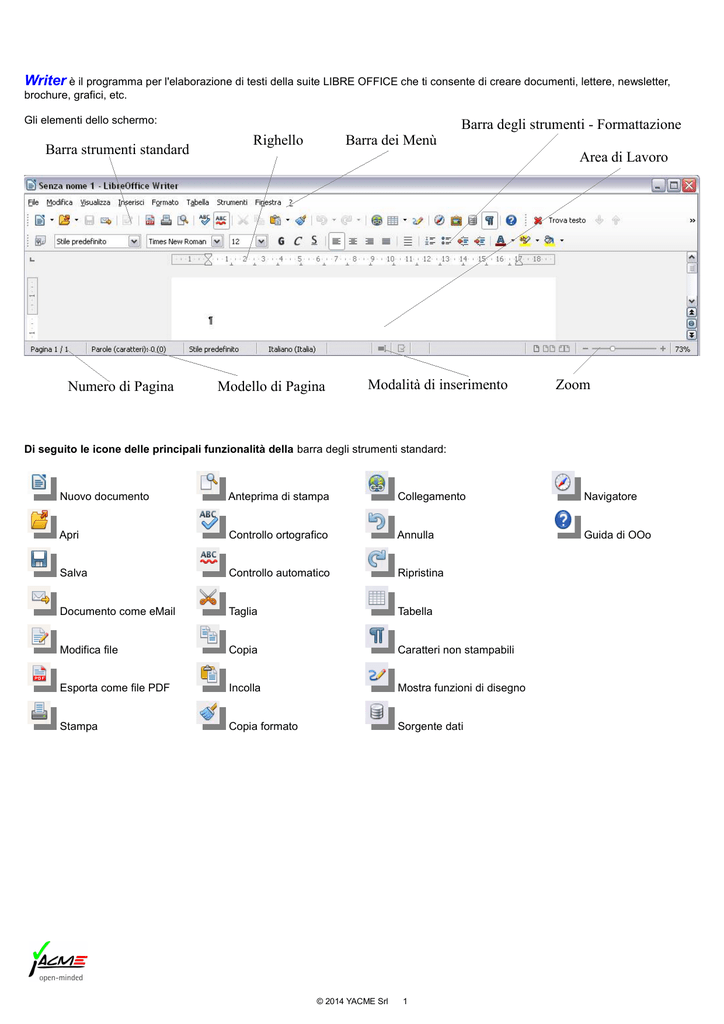Show draw functions from Writer toolbar
This screenshot has height=1024, width=724.
(418, 221)
